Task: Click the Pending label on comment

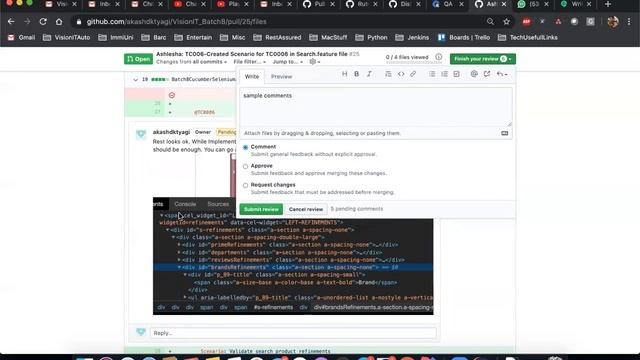Action: tap(226, 132)
